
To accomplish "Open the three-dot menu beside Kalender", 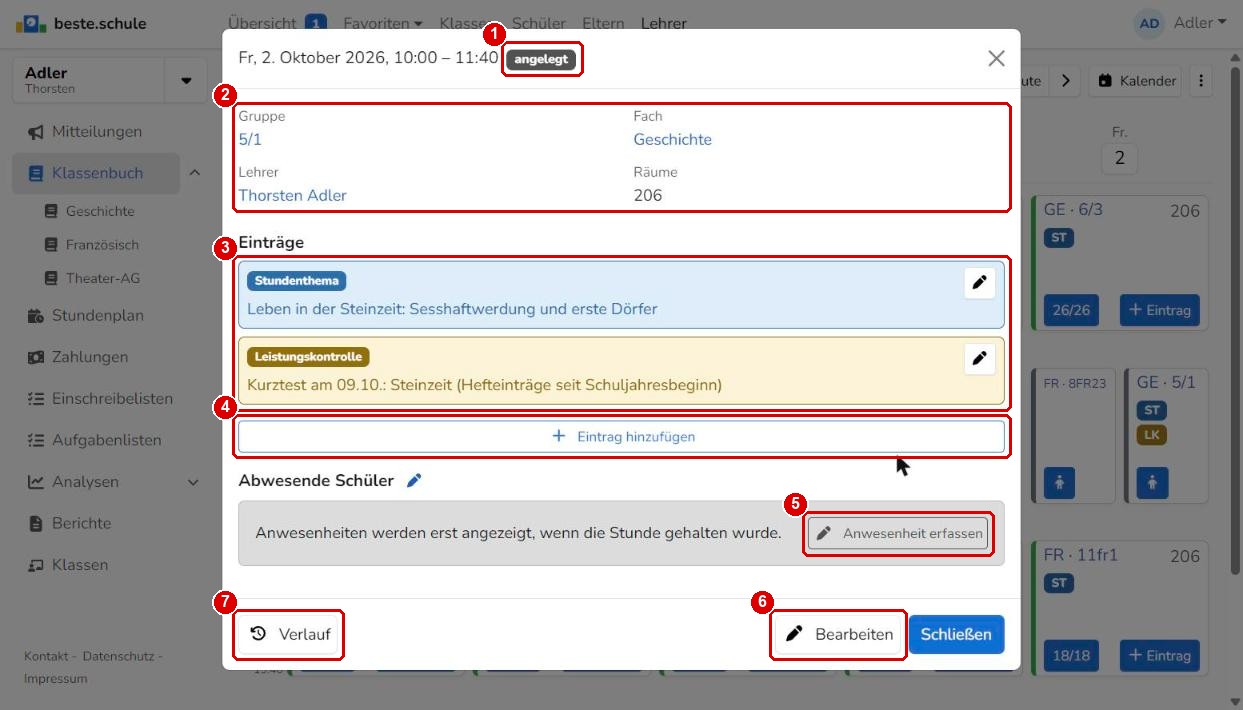I will pos(1201,81).
